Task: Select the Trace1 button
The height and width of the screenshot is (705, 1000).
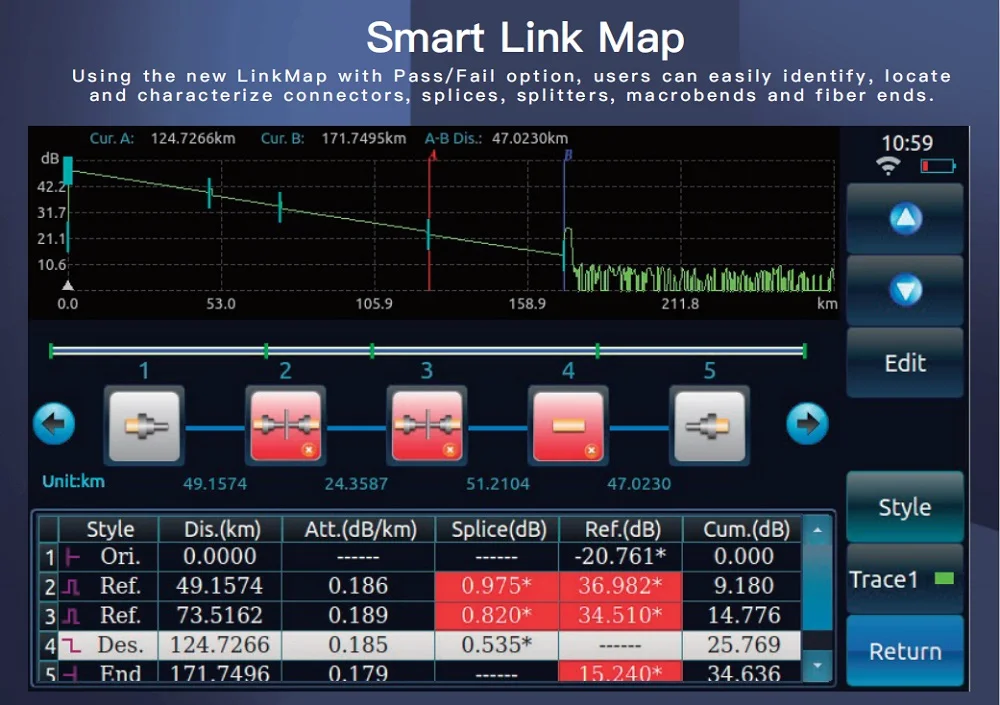Action: point(905,579)
